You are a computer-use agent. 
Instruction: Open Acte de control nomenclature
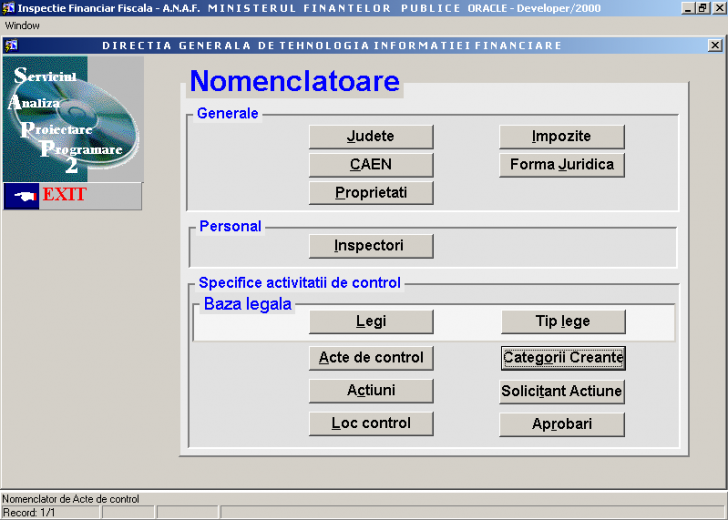(370, 358)
